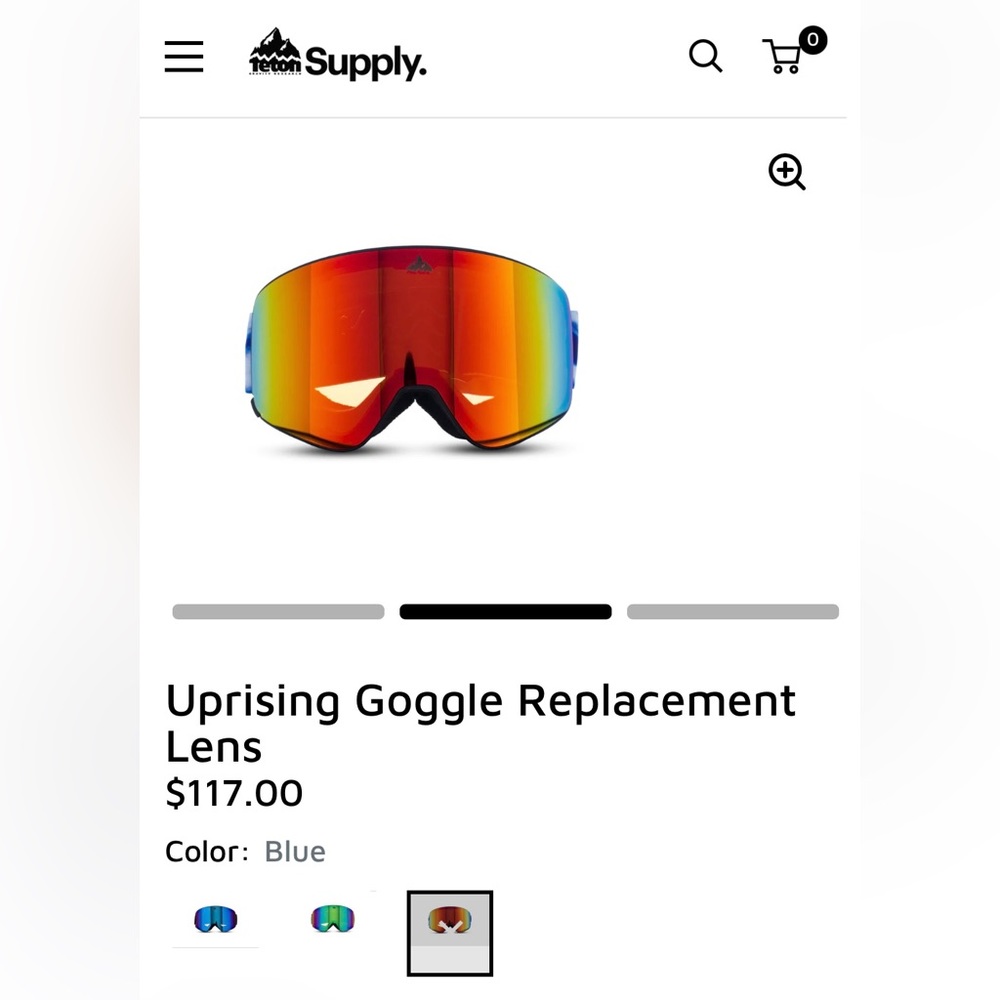Screen dimensions: 1000x1000
Task: Switch to the third carousel slide
Action: [x=732, y=611]
